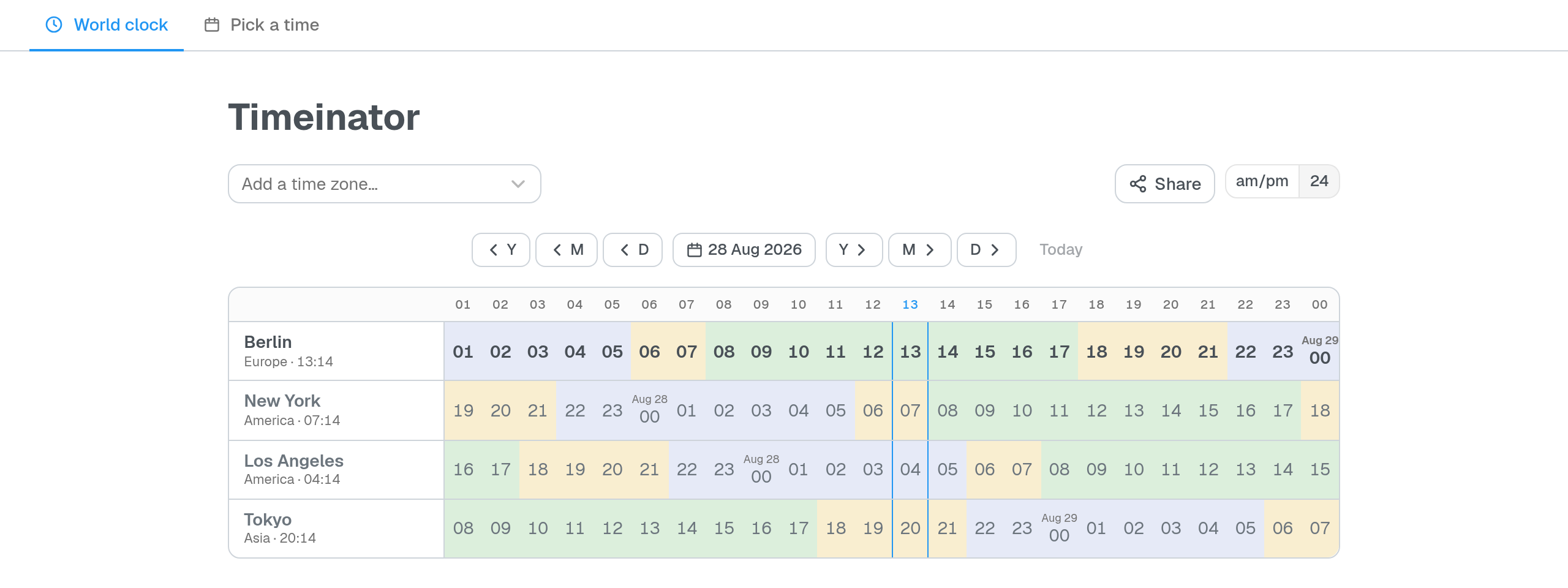Click Berlin hour 22 cell
This screenshot has width=1568, height=588.
pyautogui.click(x=1245, y=352)
